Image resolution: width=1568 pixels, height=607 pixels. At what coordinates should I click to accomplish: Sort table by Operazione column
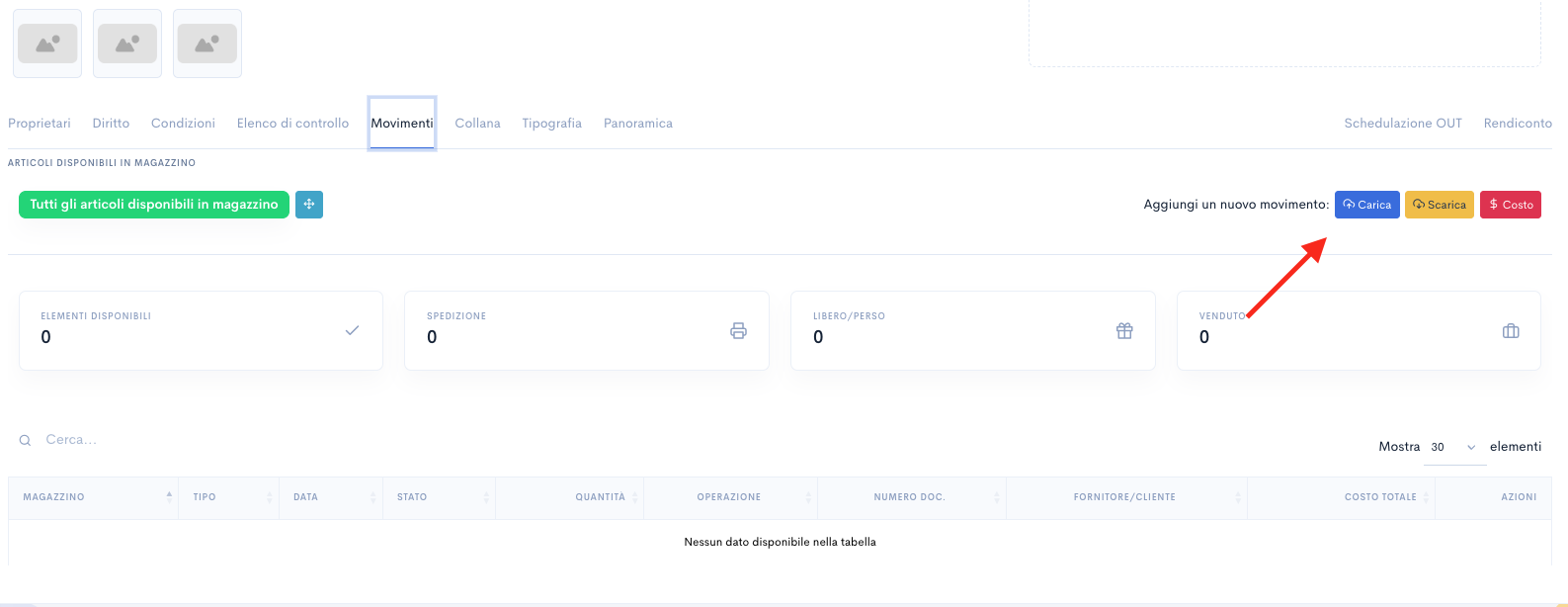tap(730, 497)
